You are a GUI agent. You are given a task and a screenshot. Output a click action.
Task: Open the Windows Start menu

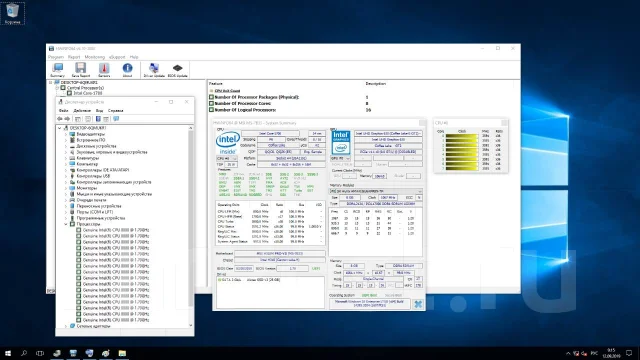(8, 353)
